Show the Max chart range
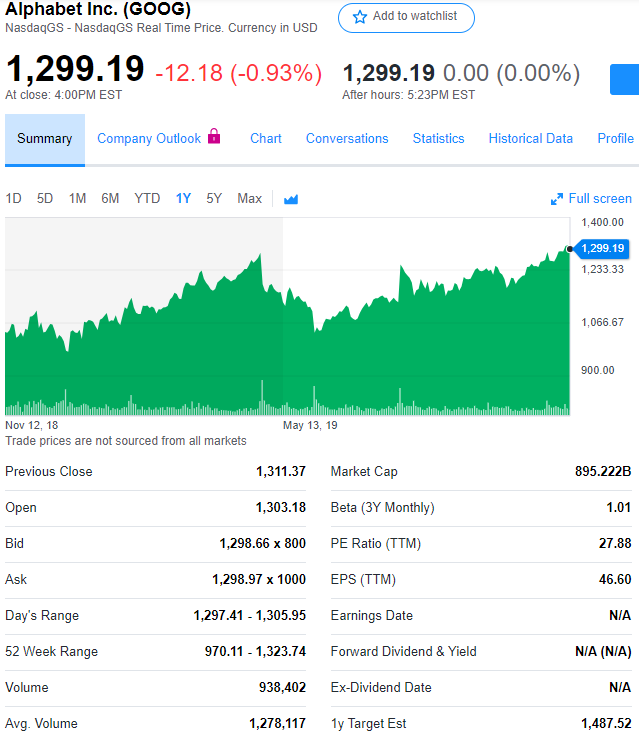Image resolution: width=639 pixels, height=735 pixels. pos(249,199)
